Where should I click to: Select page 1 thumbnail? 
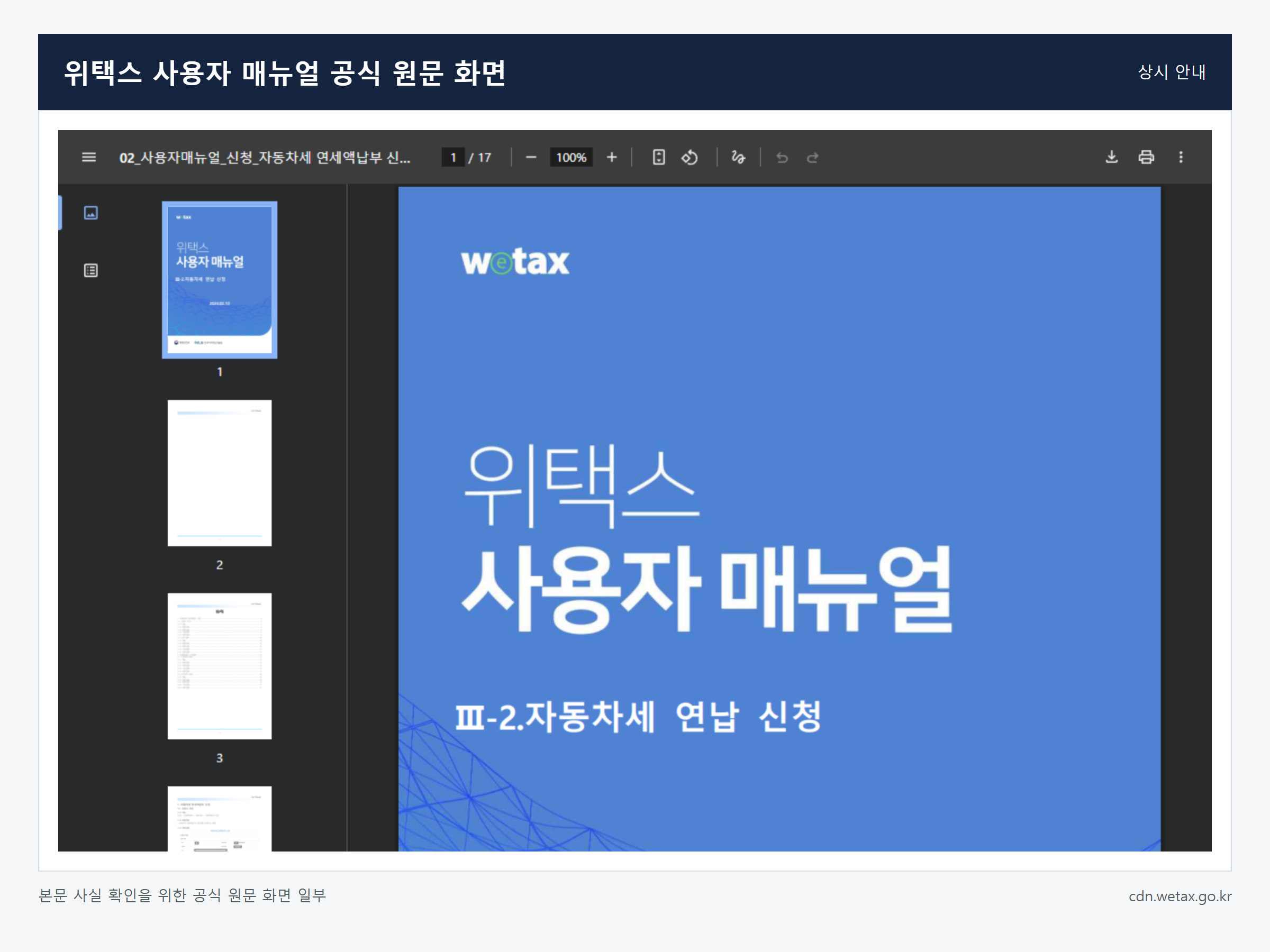[219, 279]
